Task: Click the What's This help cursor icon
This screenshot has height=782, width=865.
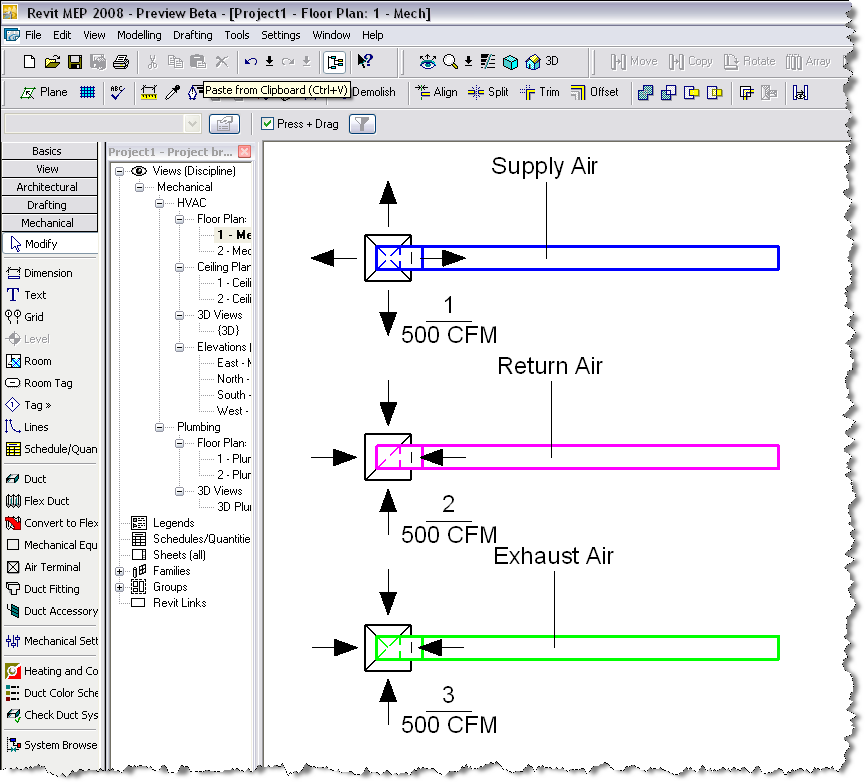Action: tap(365, 61)
